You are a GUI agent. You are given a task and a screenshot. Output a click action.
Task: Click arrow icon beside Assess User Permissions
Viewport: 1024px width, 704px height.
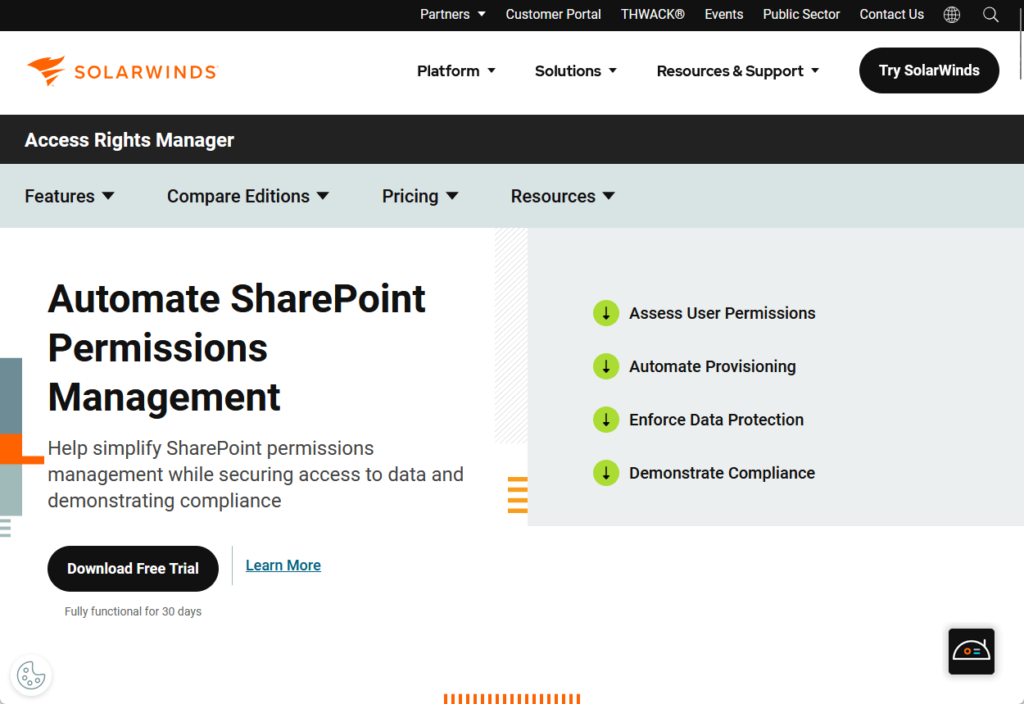point(606,313)
